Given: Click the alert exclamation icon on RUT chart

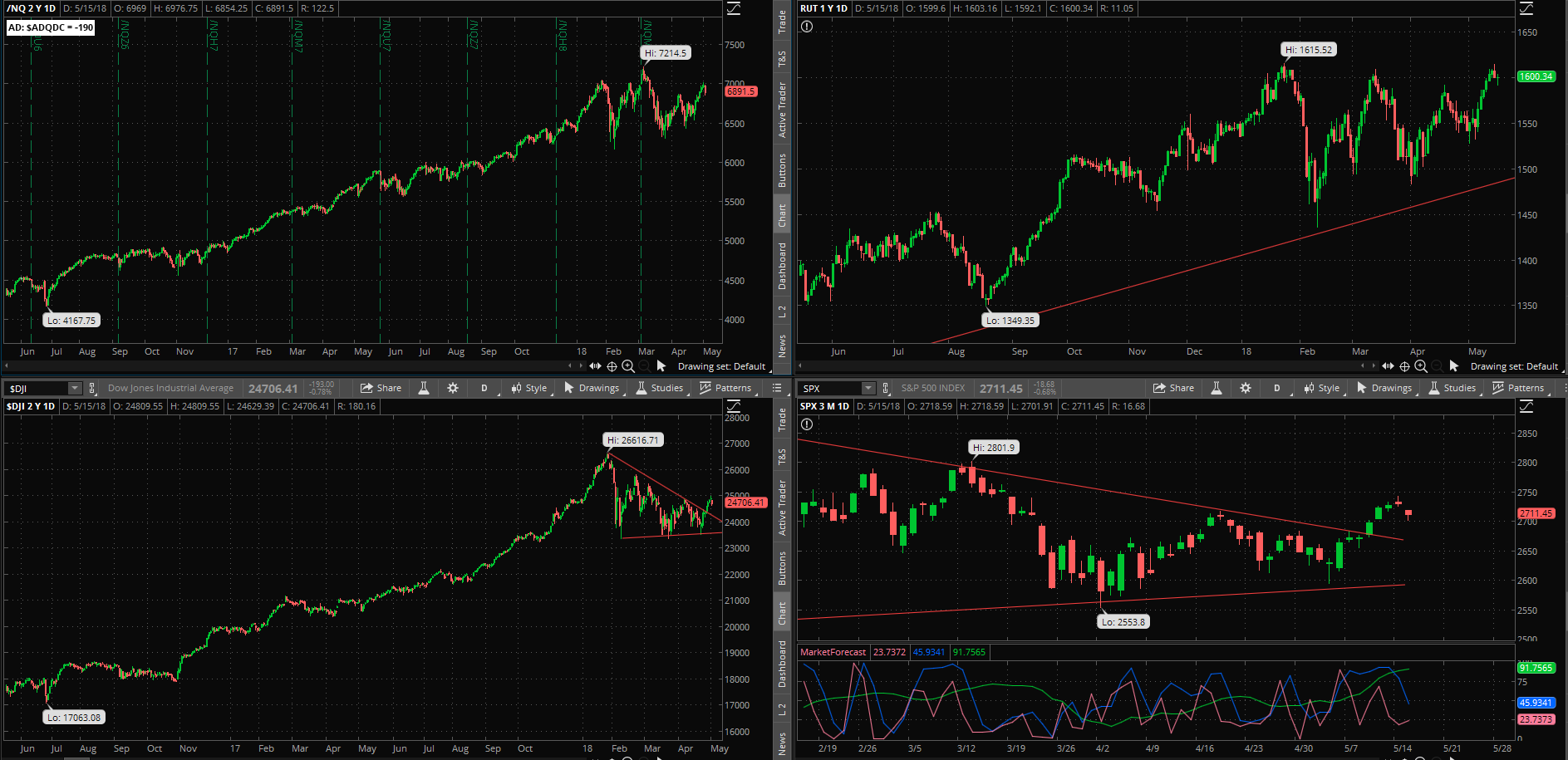Looking at the screenshot, I should pos(807,27).
